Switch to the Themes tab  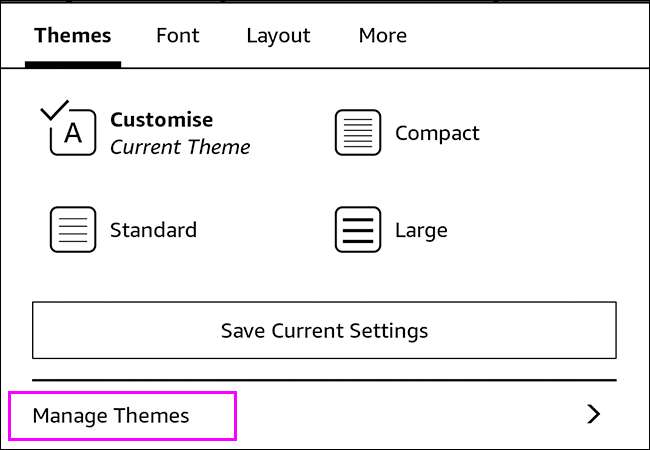tap(72, 35)
